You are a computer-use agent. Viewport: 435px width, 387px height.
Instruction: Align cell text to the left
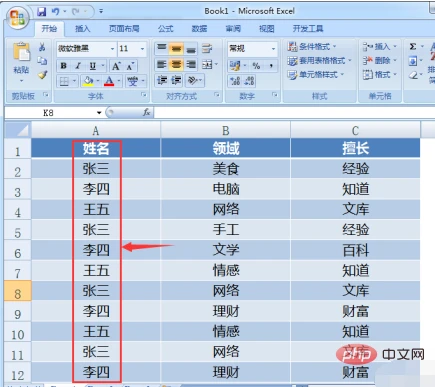[162, 64]
